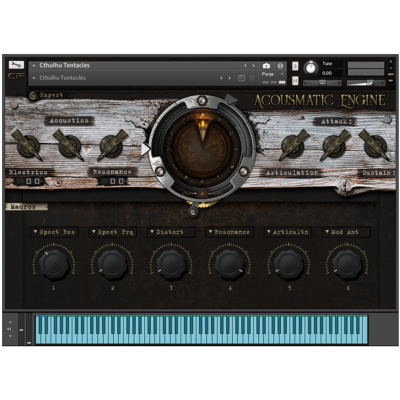Click the third lever knob above Resonance
Image resolution: width=400 pixels, height=400 pixels.
click(x=112, y=146)
